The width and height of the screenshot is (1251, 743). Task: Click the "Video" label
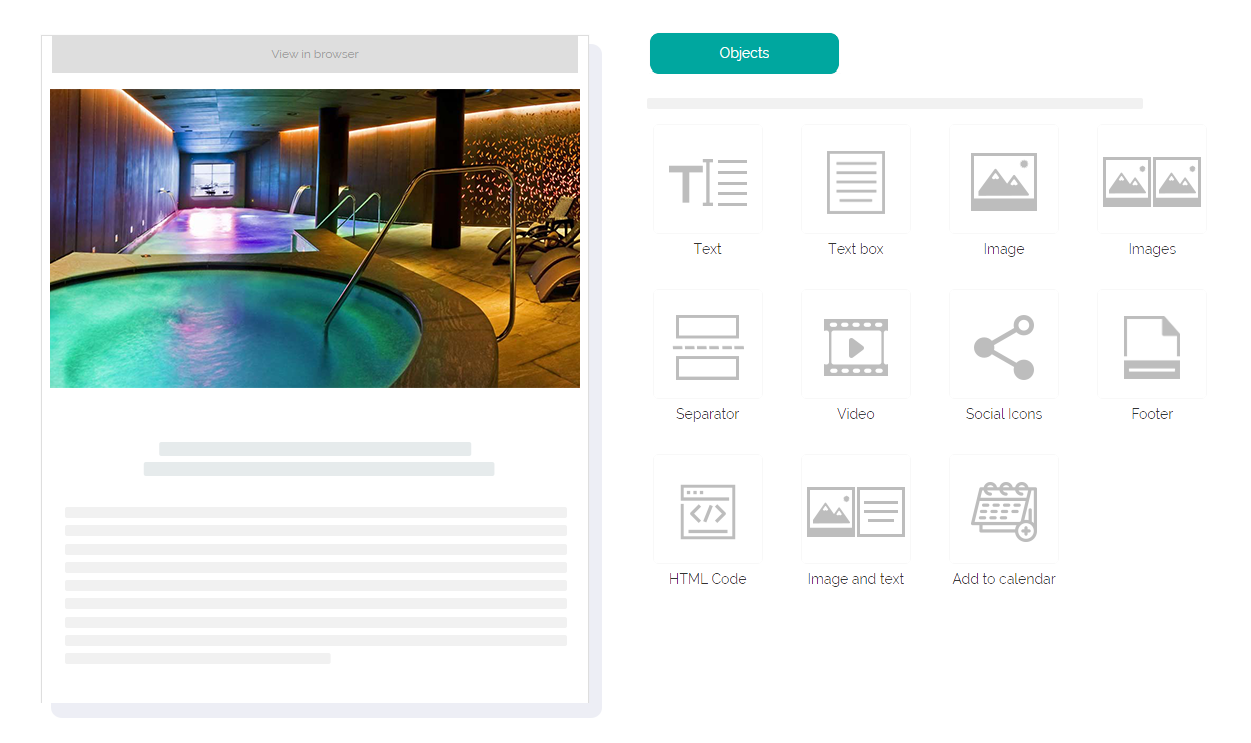point(856,414)
